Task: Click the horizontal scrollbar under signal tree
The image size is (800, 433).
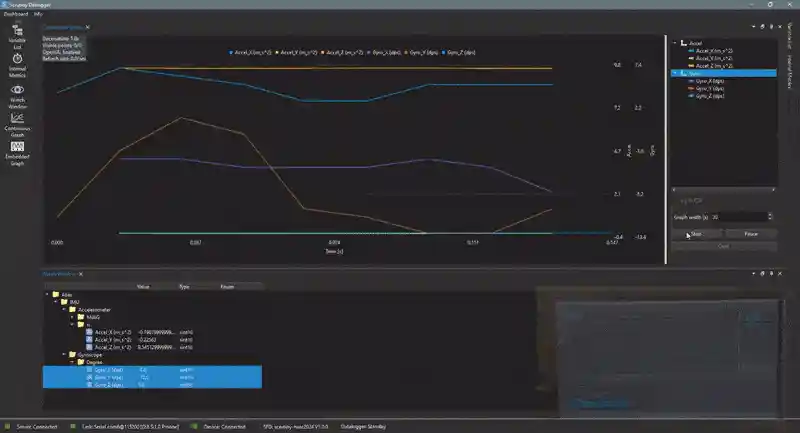Action: click(723, 190)
